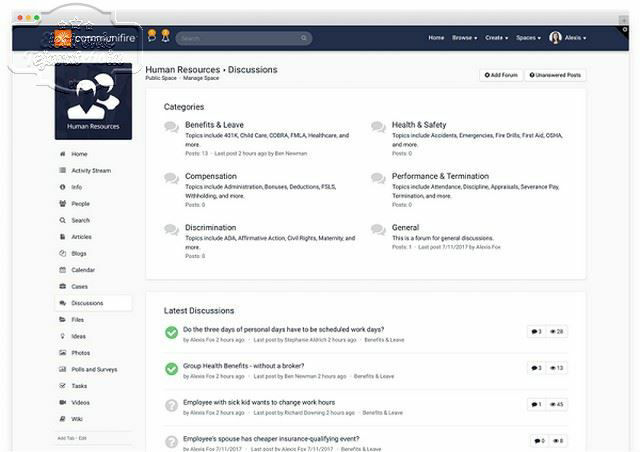
Task: Click the Tasks checkmark icon
Action: coord(62,385)
